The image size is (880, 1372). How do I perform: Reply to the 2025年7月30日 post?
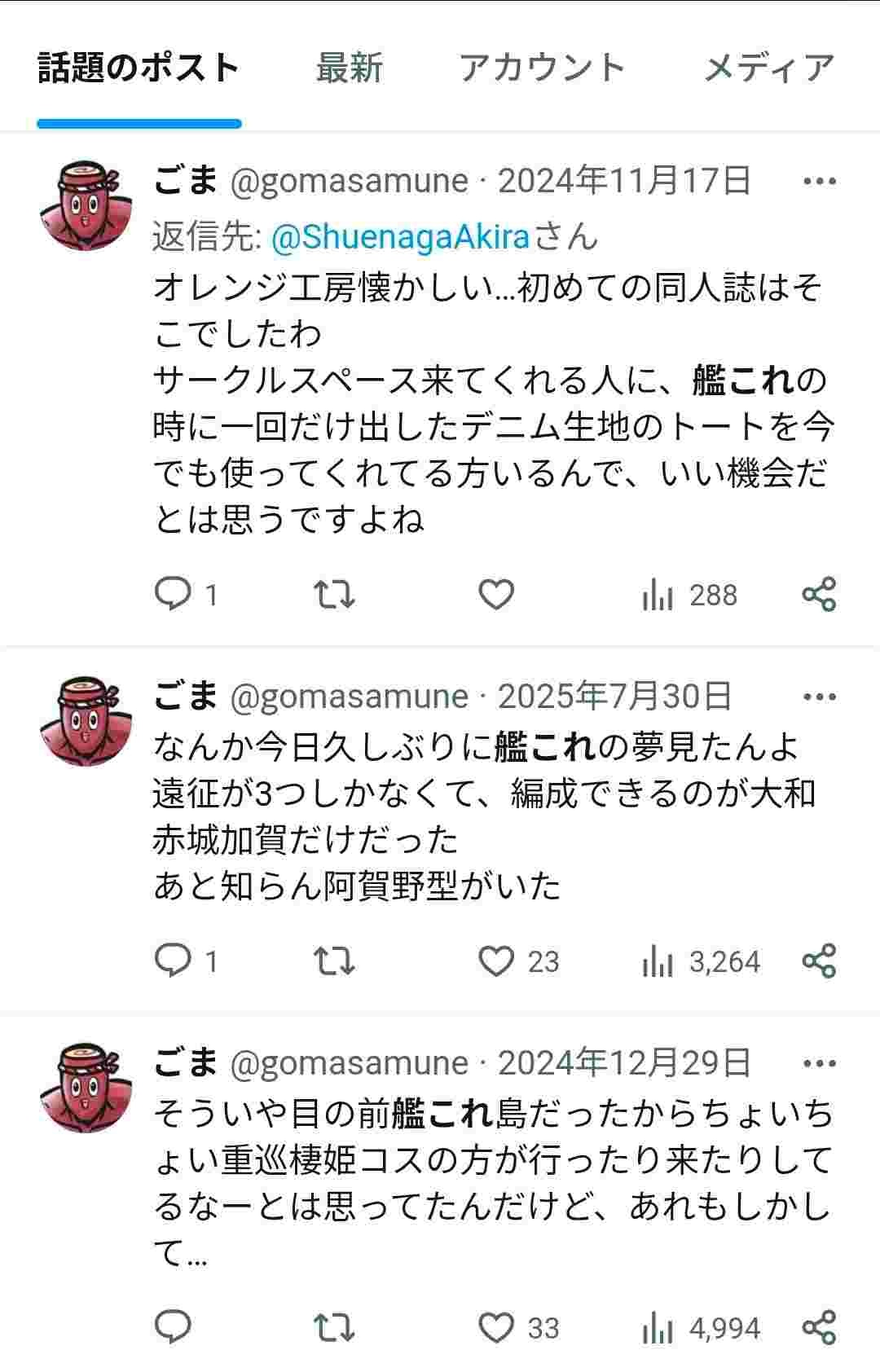point(173,961)
